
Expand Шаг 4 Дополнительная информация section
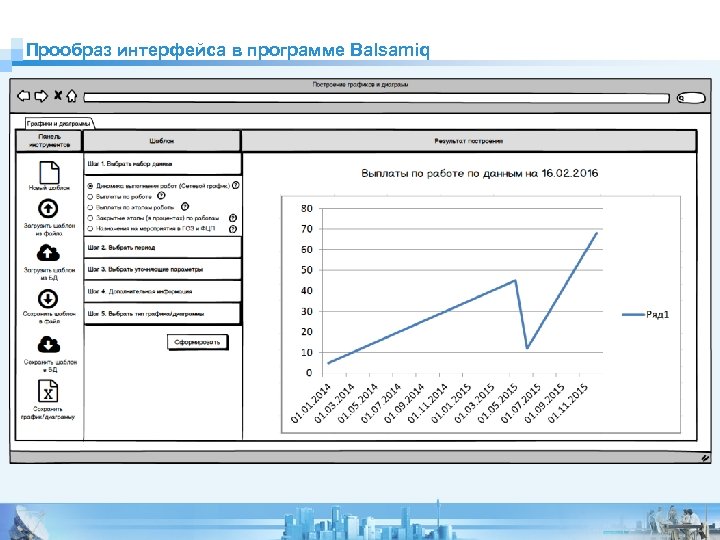coord(163,292)
